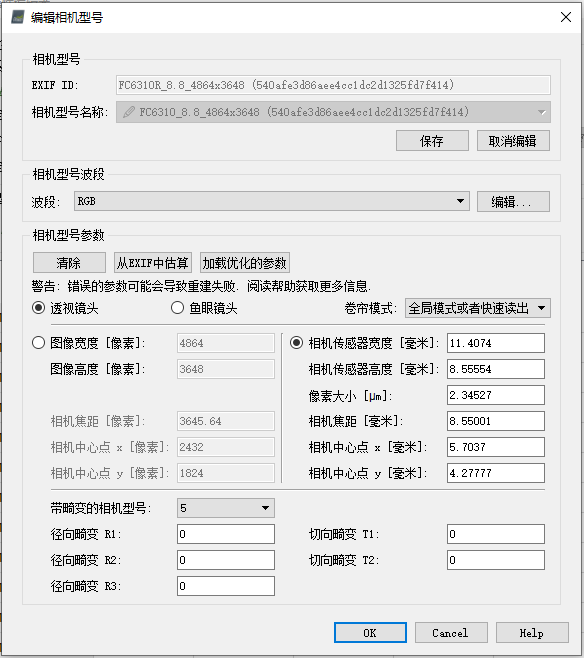Viewport: 584px width, 658px height.
Task: Expand the 相机型号名称 combo box
Action: (333, 112)
